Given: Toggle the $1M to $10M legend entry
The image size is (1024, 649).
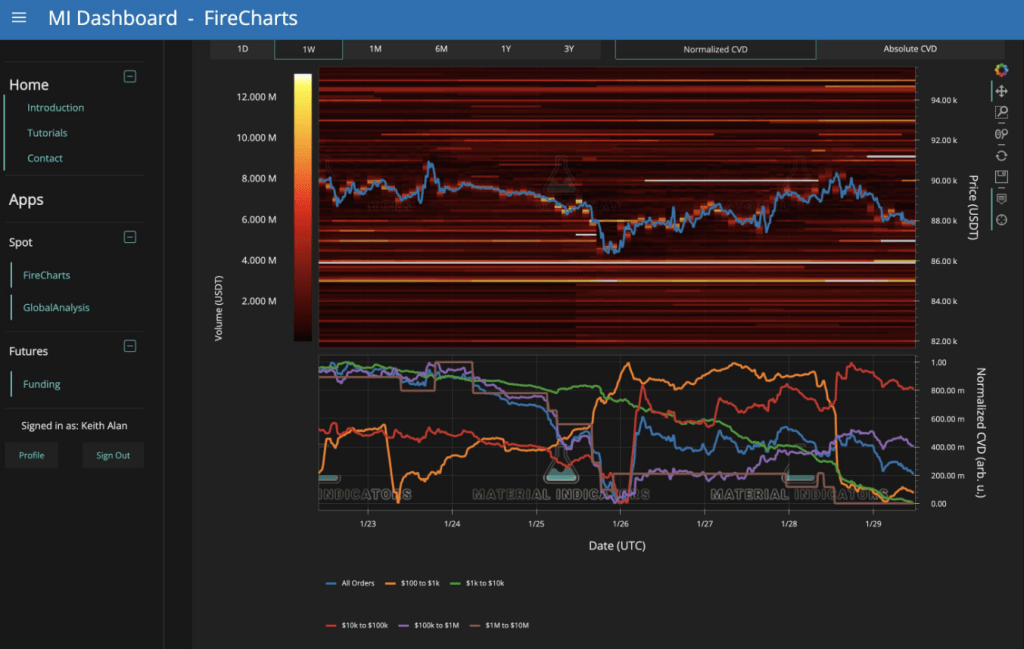Looking at the screenshot, I should (508, 624).
